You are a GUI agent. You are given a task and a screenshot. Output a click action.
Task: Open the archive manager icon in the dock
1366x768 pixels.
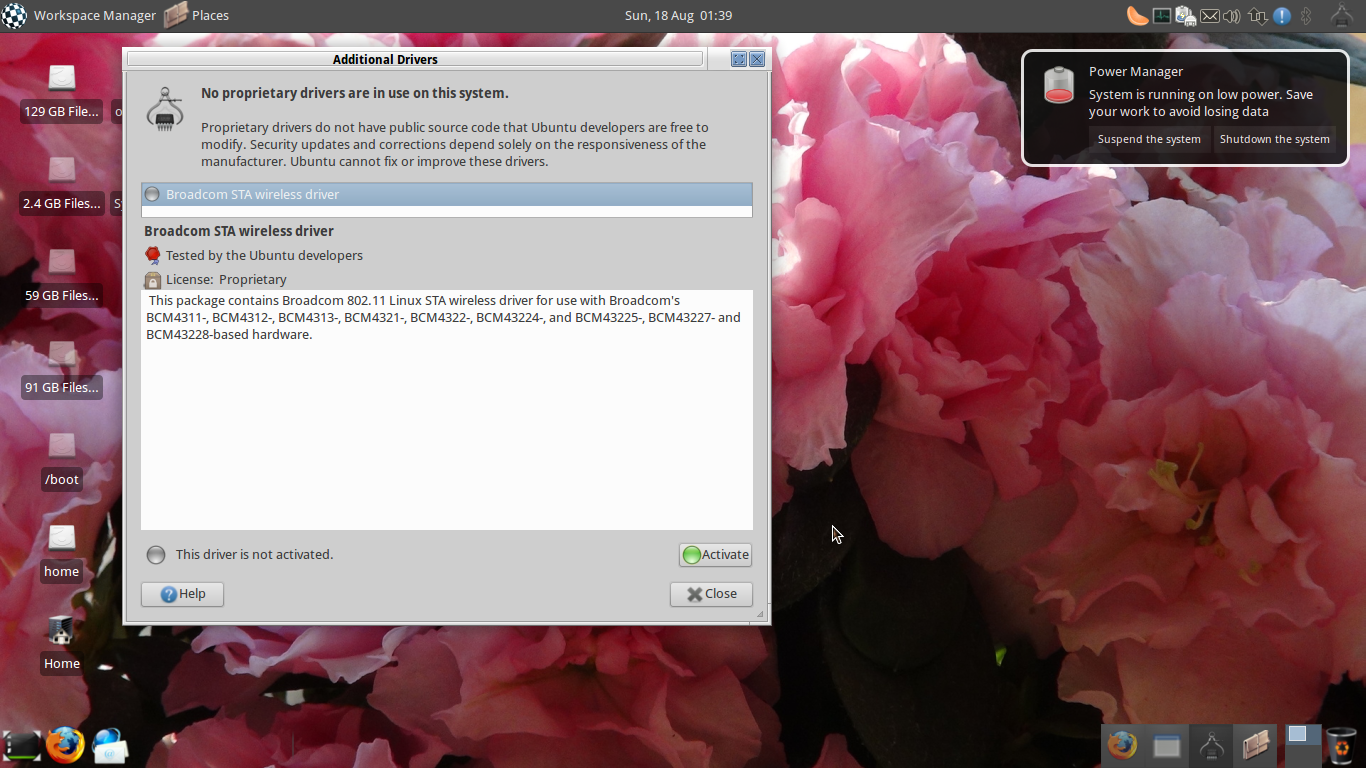pyautogui.click(x=1256, y=744)
